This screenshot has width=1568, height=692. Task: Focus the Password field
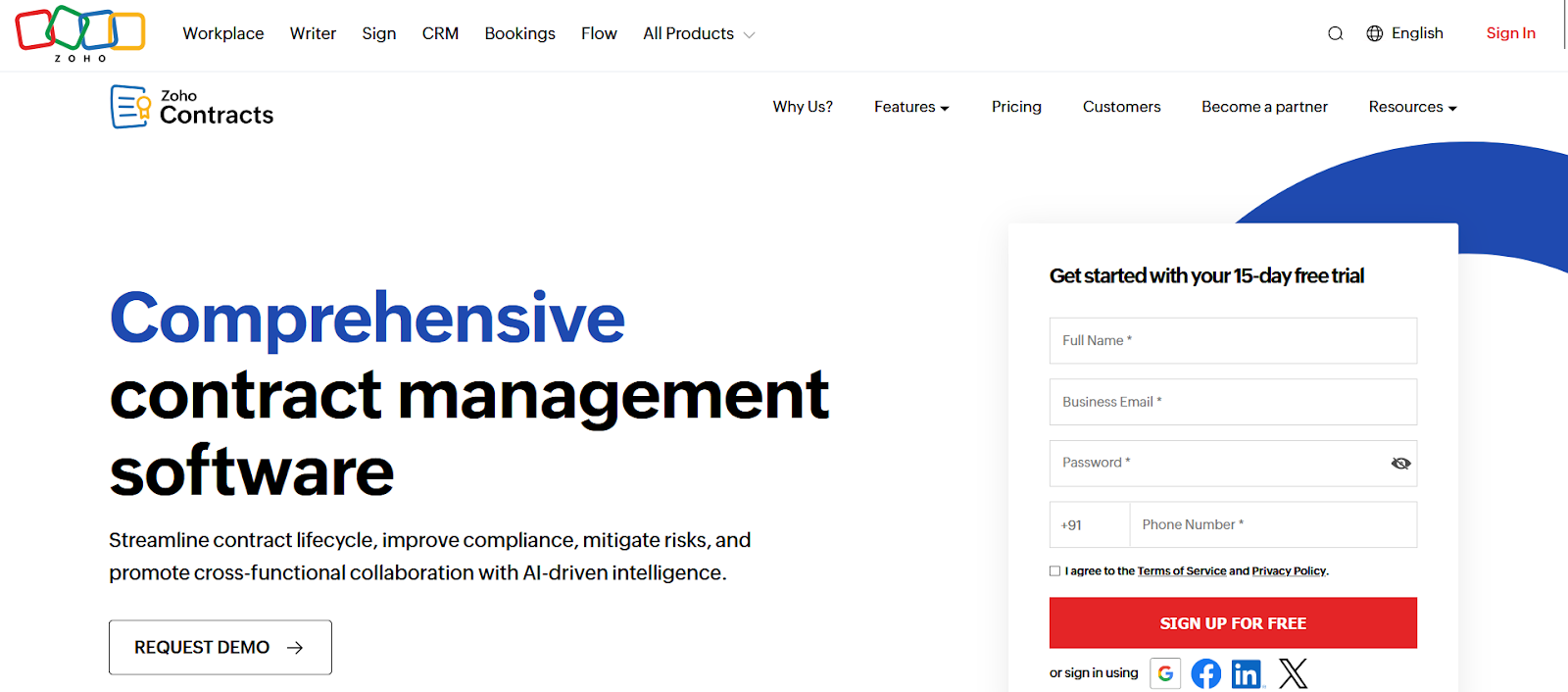pyautogui.click(x=1233, y=464)
